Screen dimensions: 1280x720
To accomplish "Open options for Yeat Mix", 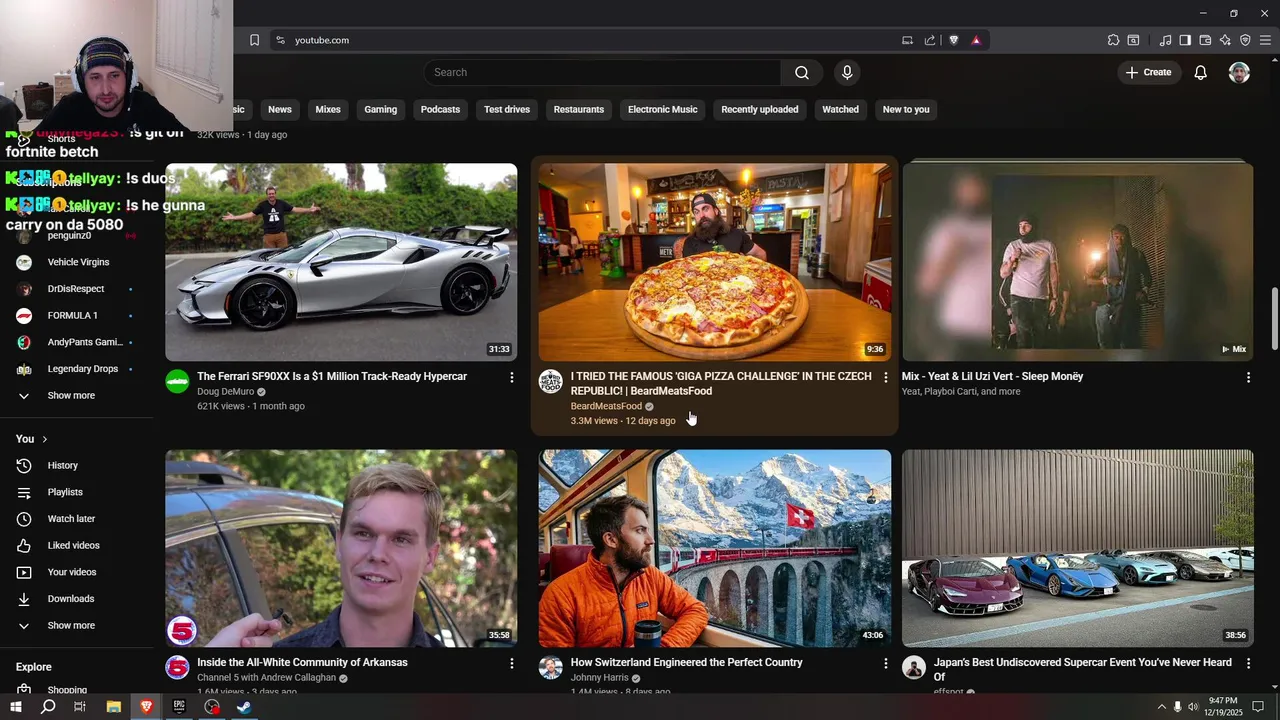I will [1248, 377].
